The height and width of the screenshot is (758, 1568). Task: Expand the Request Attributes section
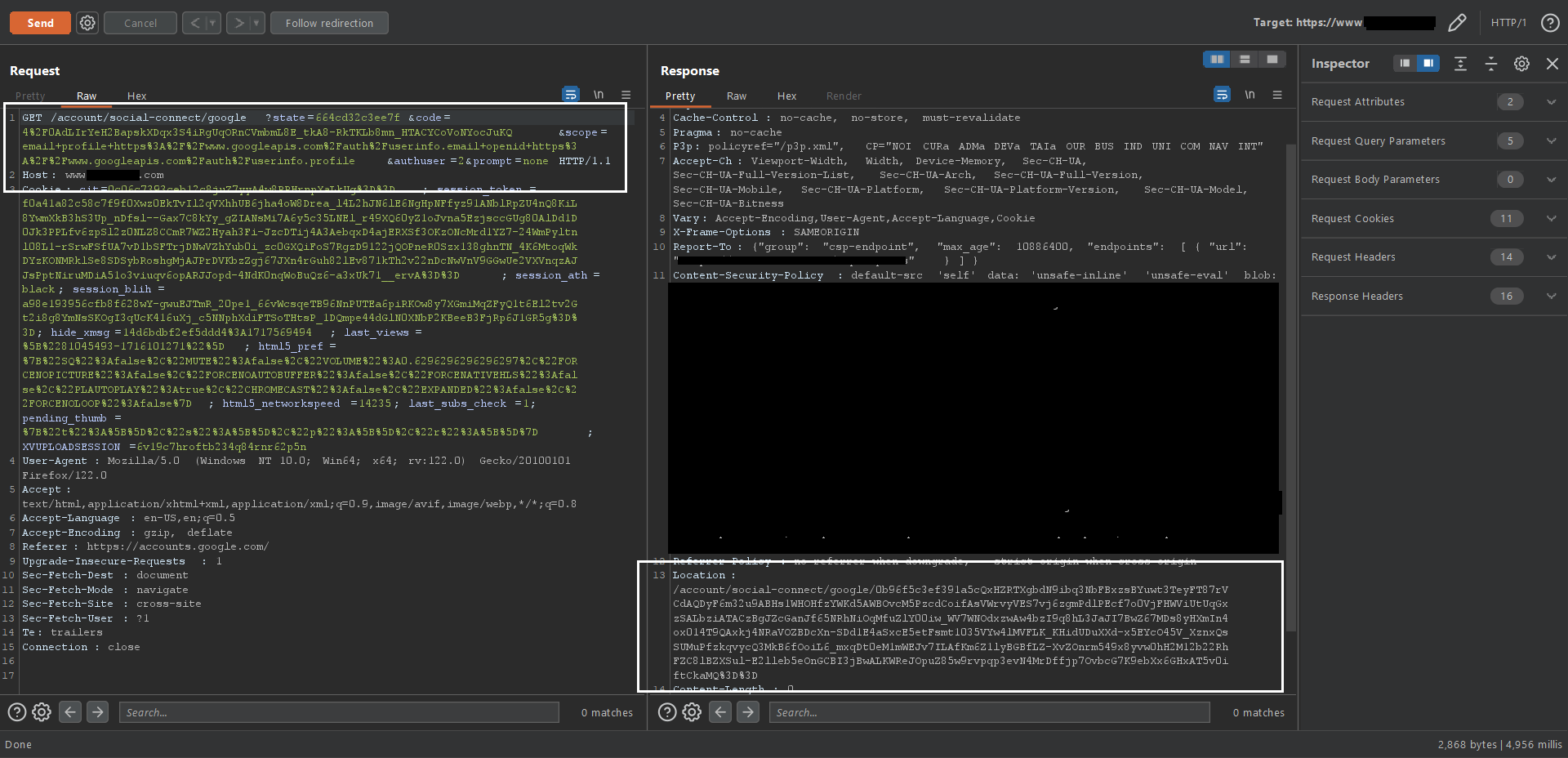point(1431,102)
